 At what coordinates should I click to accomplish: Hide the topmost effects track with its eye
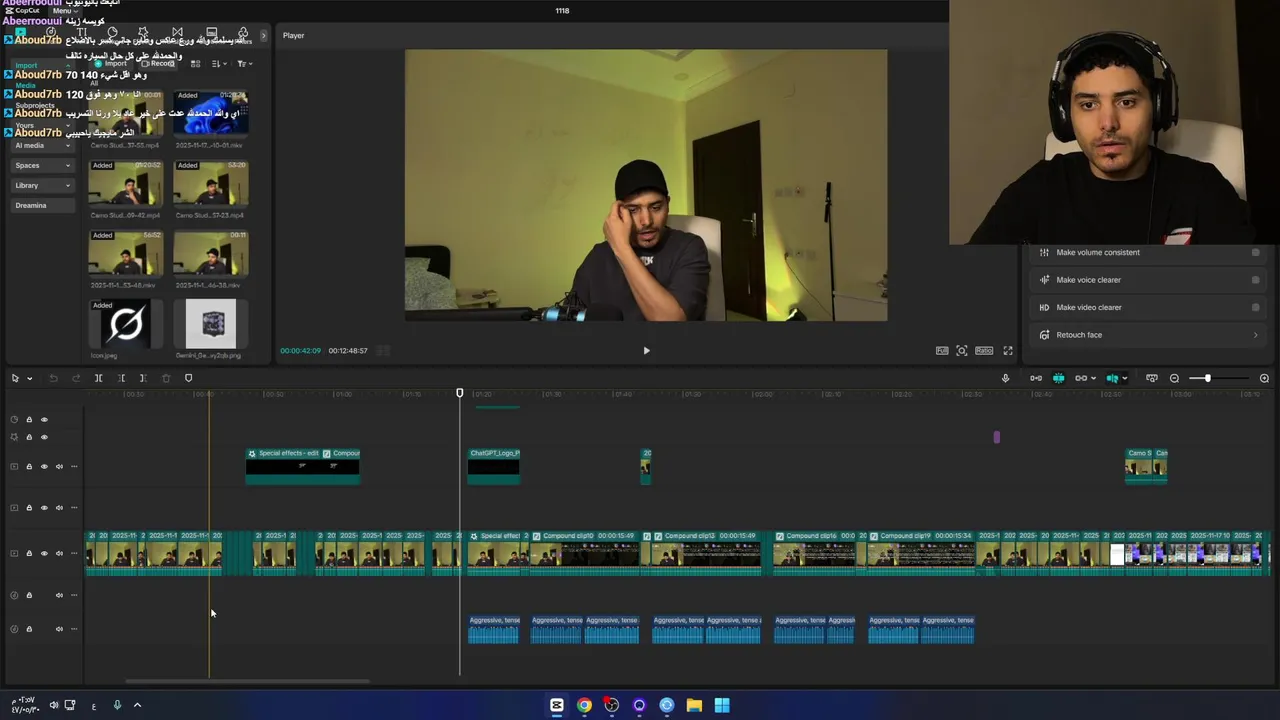point(44,419)
